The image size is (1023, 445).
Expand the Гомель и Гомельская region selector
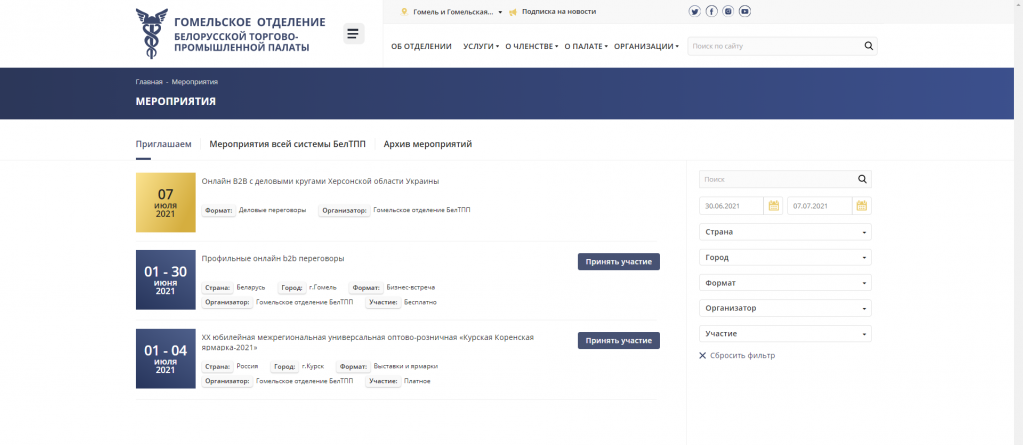pyautogui.click(x=458, y=12)
